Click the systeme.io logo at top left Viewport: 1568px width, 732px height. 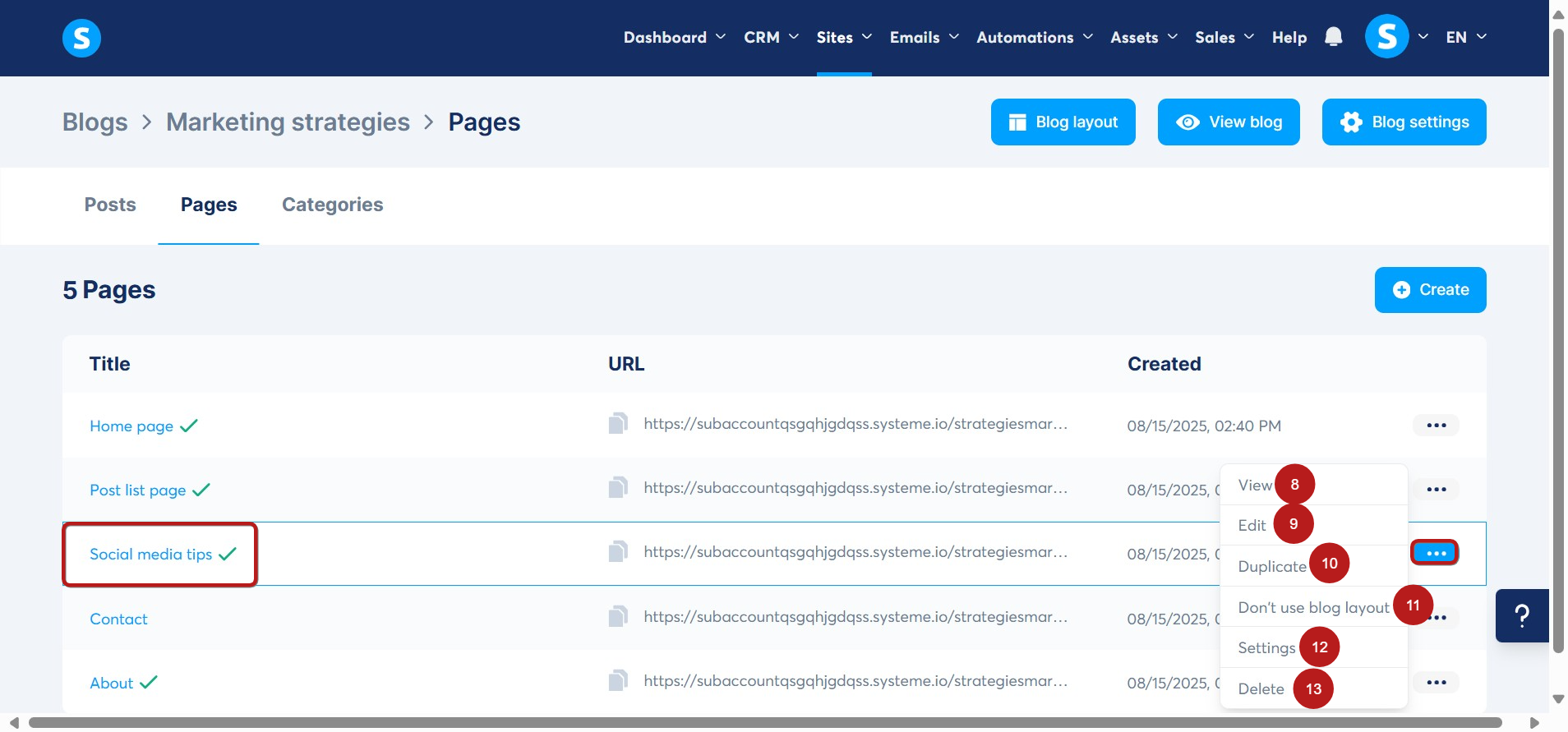[81, 38]
